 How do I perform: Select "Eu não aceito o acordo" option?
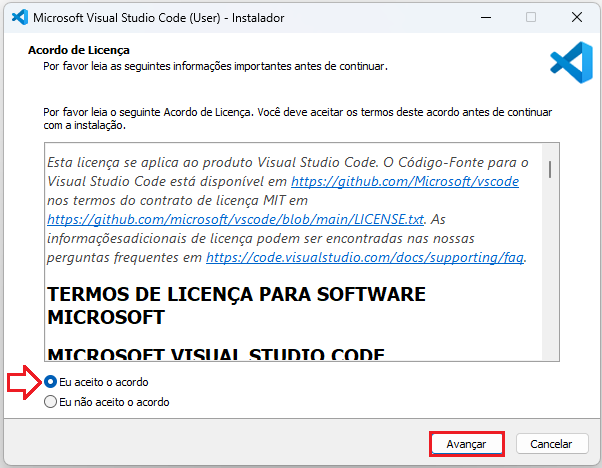(x=50, y=402)
